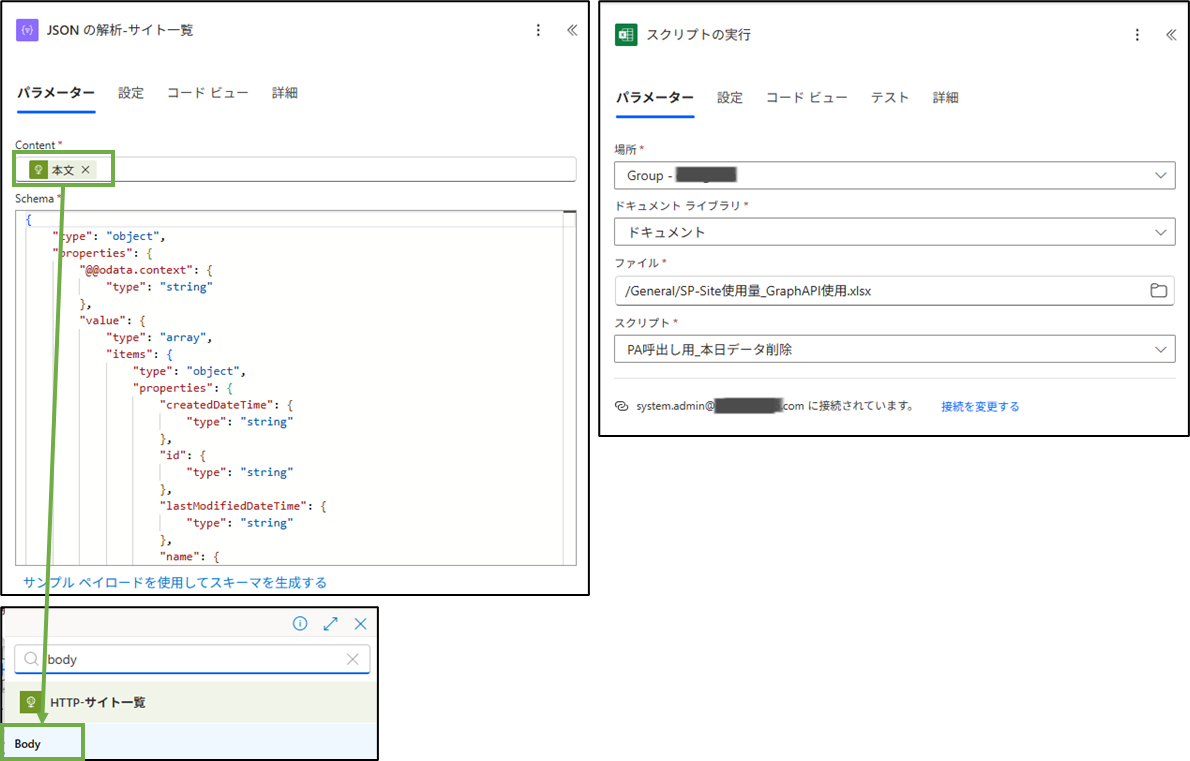Click the Schema editor scrollbar
This screenshot has height=761, width=1190.
coord(569,387)
